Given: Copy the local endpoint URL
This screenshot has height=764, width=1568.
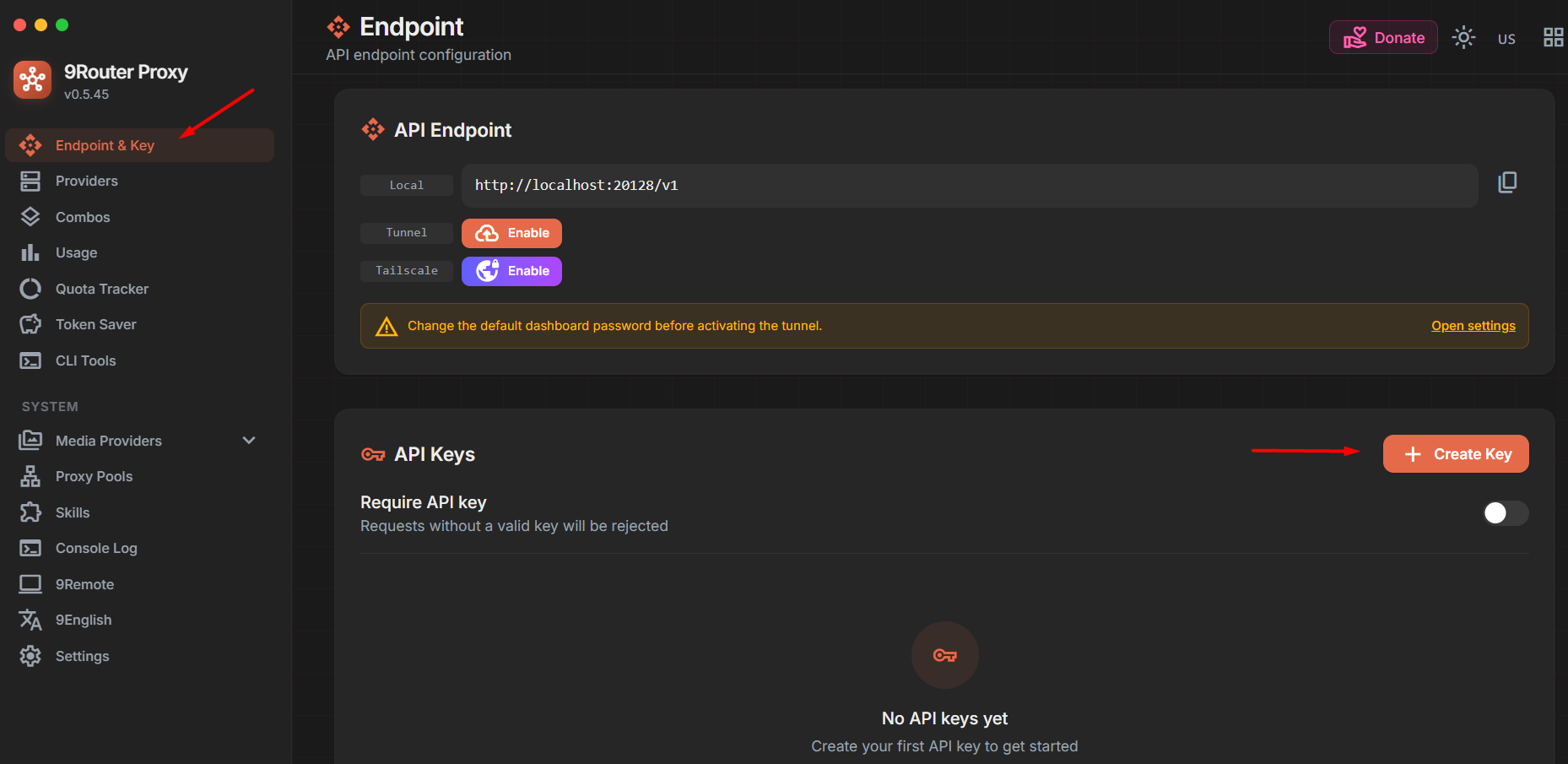Looking at the screenshot, I should coord(1507,183).
